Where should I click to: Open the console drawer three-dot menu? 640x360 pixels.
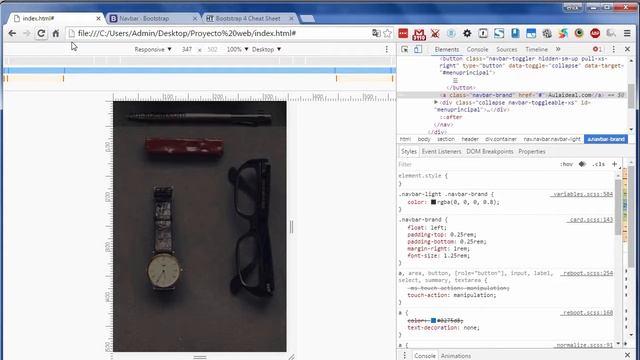coord(404,356)
